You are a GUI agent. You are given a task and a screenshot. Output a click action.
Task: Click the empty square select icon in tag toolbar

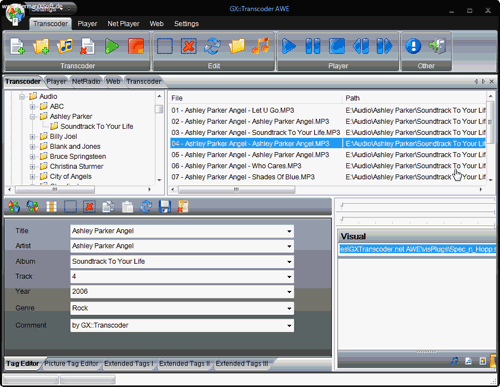click(70, 207)
